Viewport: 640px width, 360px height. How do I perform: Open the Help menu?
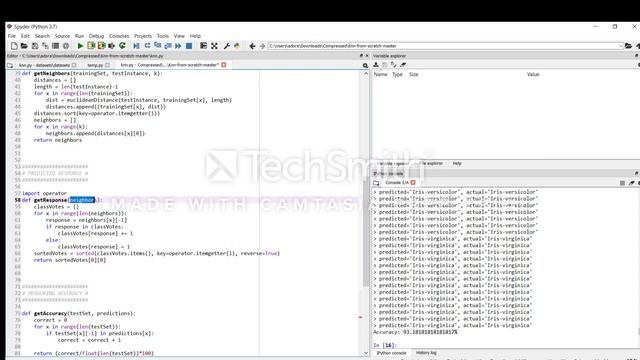pos(195,36)
